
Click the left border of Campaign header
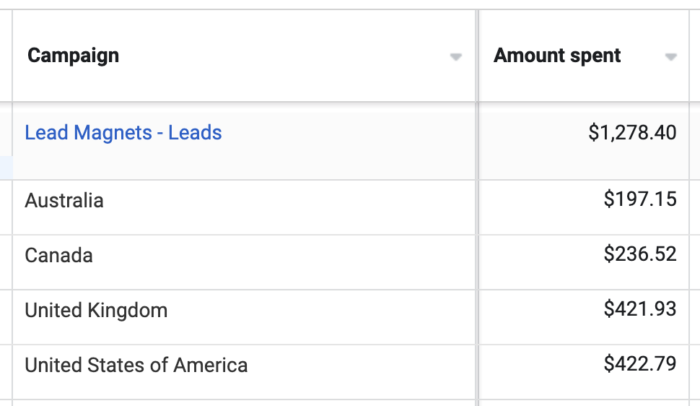point(12,56)
